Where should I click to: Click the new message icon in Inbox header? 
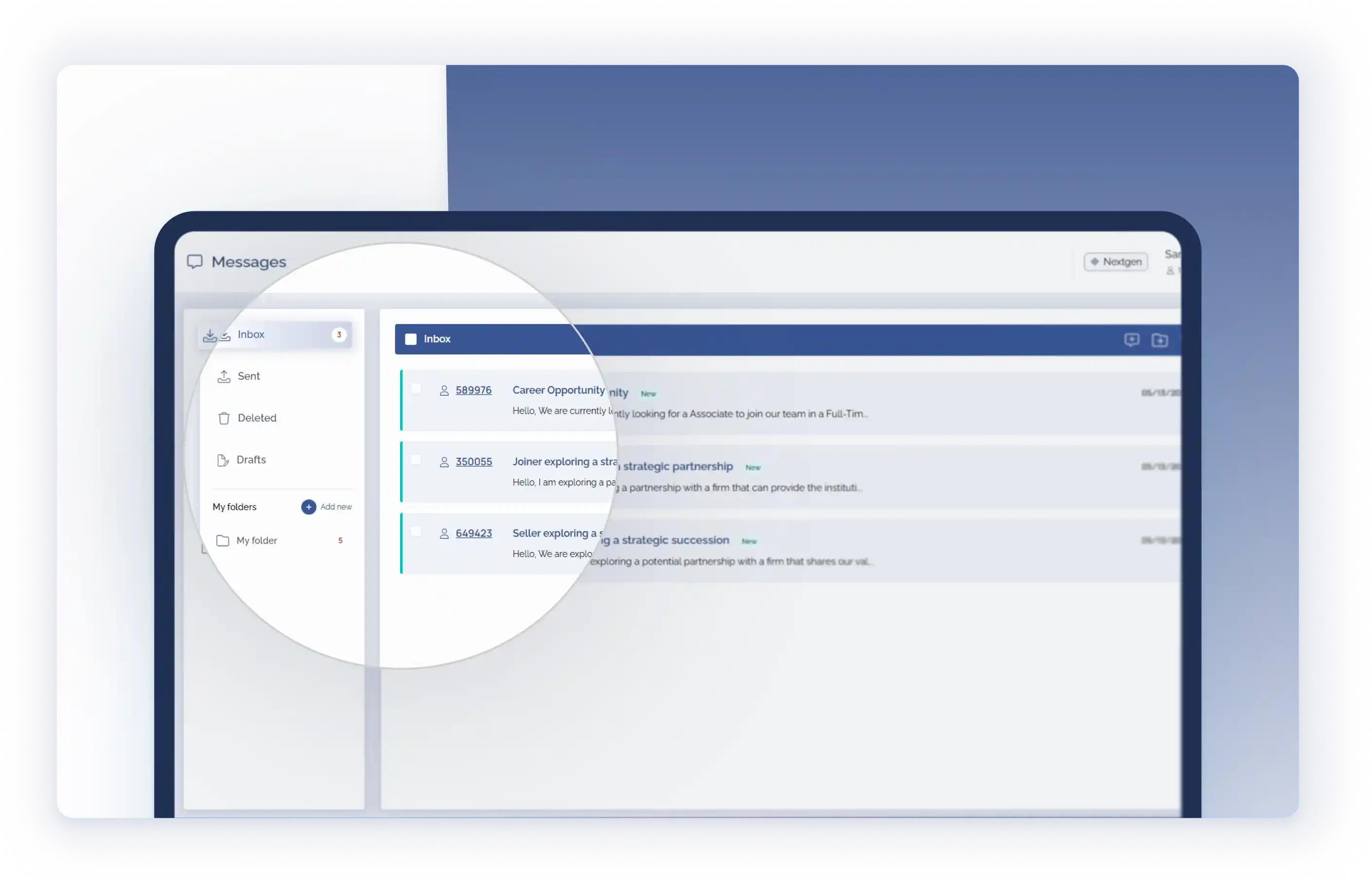click(x=1132, y=340)
